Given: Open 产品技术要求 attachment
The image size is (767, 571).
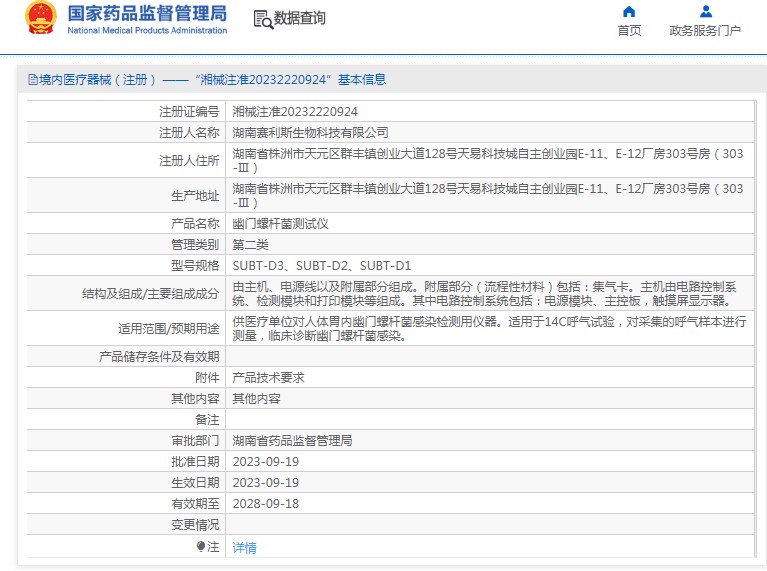Looking at the screenshot, I should [x=268, y=378].
